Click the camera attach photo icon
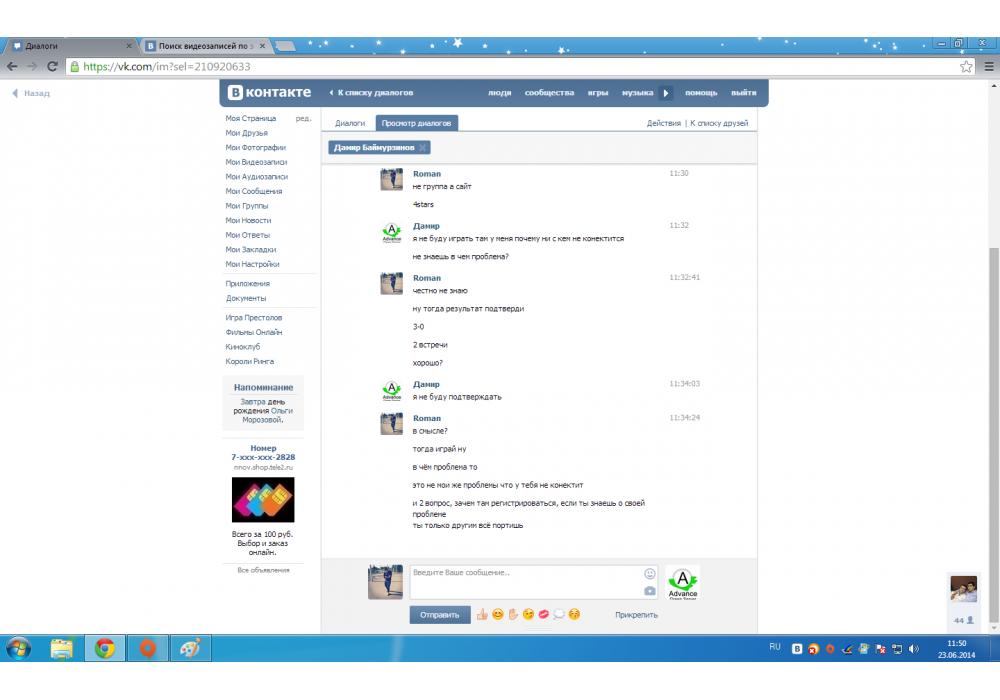The image size is (1000, 700). [650, 590]
